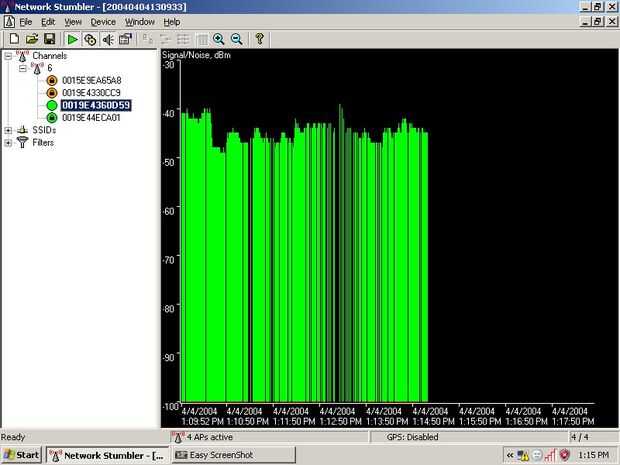Switch to Network Stumbler taskbar button
Screen dimensions: 620x465
pos(108,456)
